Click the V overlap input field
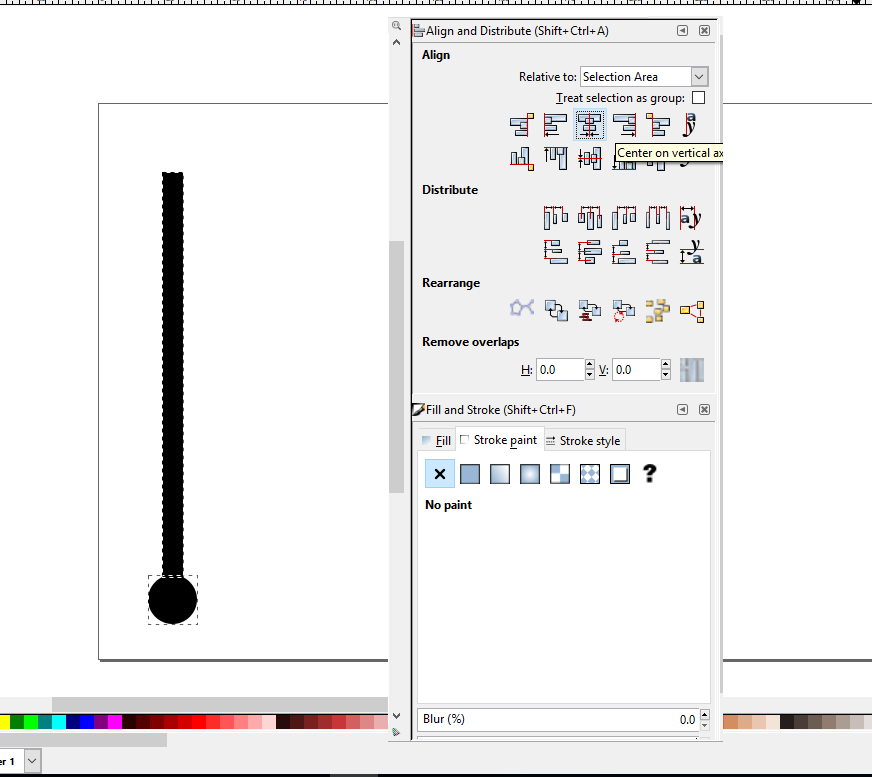The width and height of the screenshot is (872, 777). pyautogui.click(x=636, y=370)
